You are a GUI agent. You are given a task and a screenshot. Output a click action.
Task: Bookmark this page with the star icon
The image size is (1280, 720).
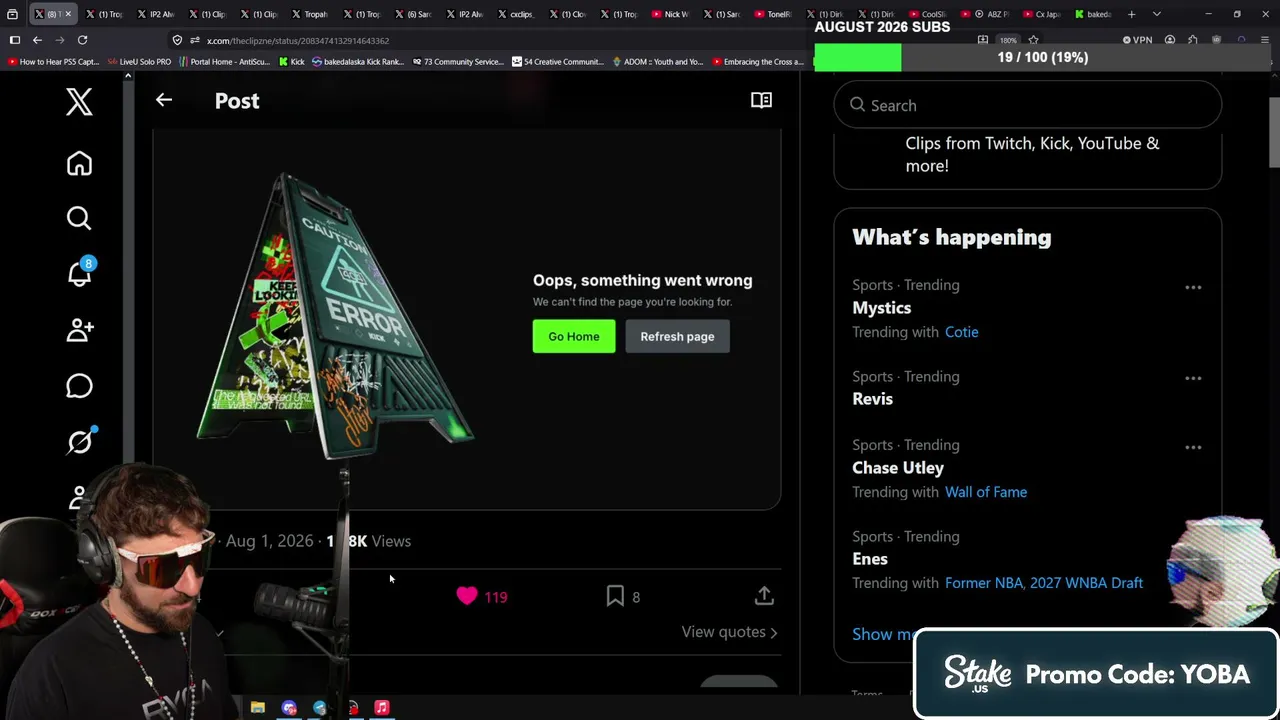pyautogui.click(x=1033, y=40)
